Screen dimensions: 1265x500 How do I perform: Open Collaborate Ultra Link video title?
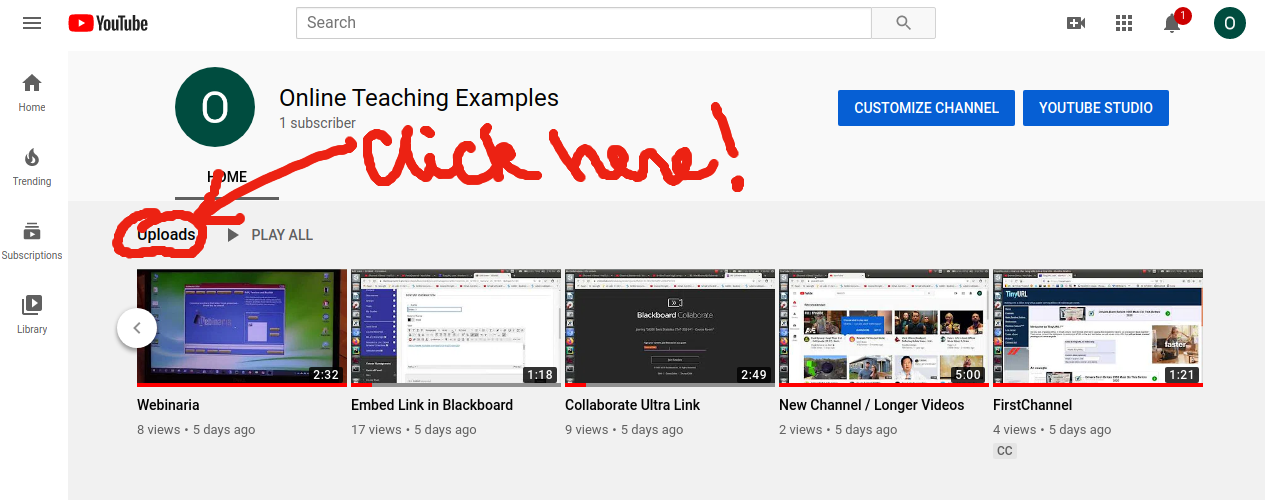[632, 405]
